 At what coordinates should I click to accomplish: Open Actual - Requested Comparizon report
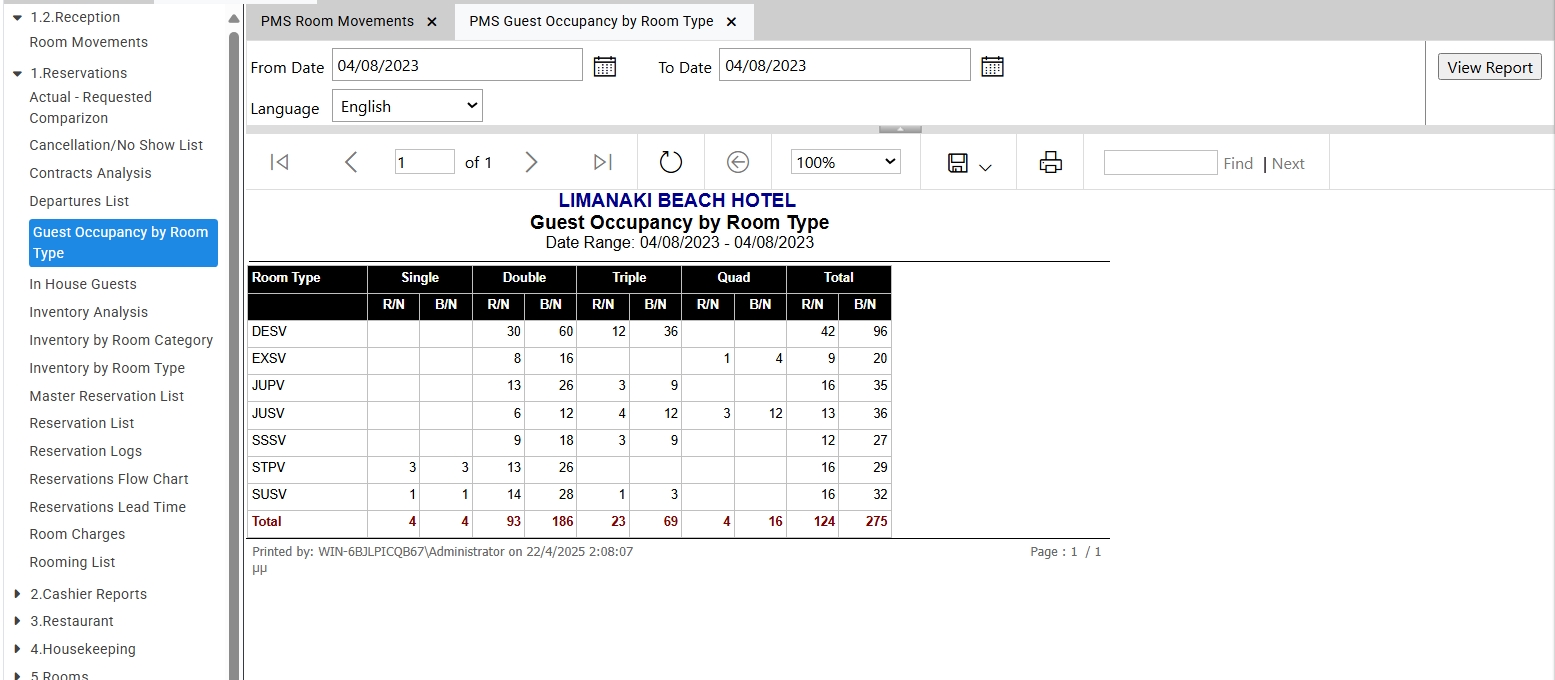[x=91, y=107]
